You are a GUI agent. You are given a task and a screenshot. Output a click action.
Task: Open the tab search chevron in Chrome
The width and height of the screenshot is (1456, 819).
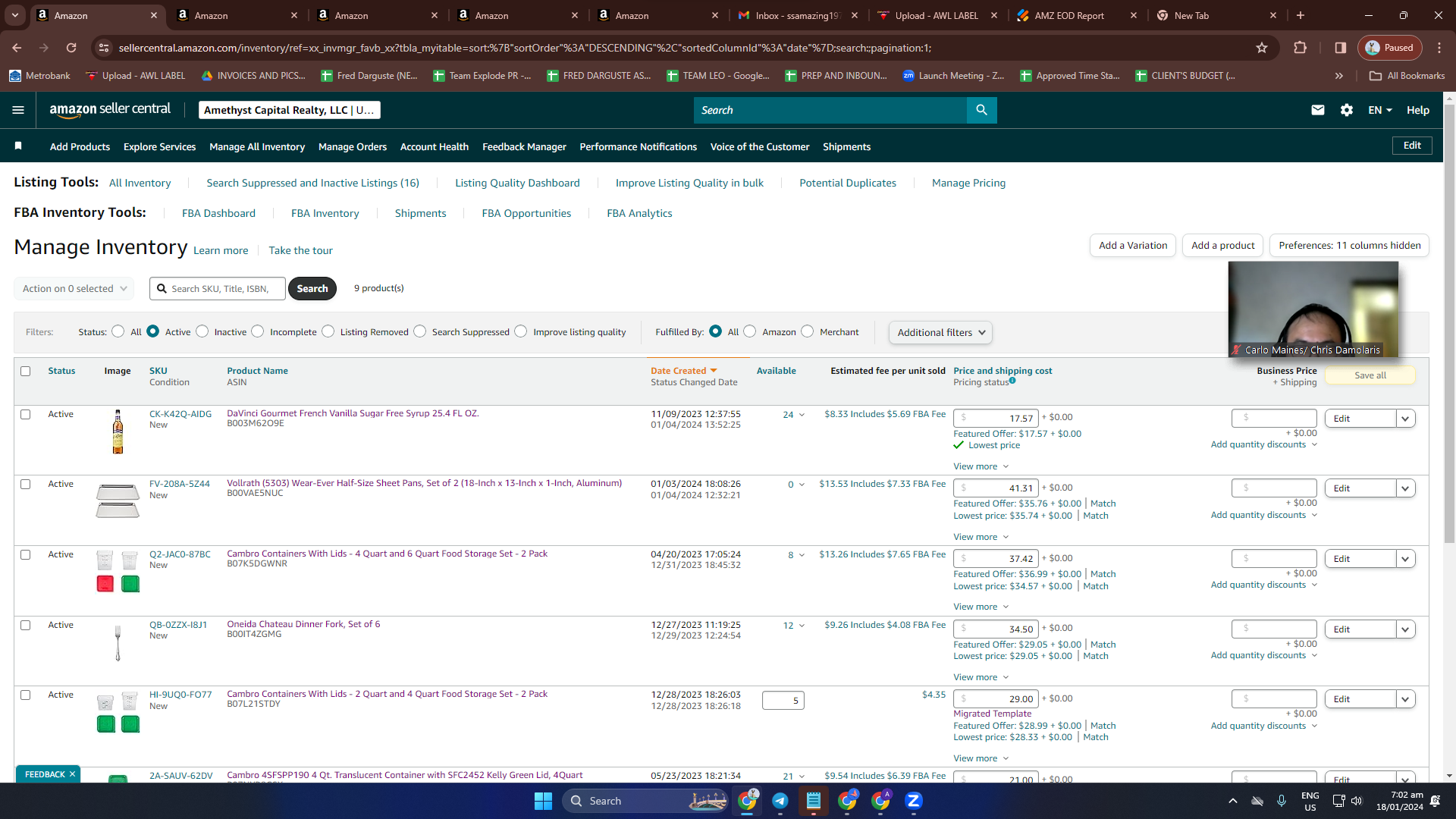15,15
